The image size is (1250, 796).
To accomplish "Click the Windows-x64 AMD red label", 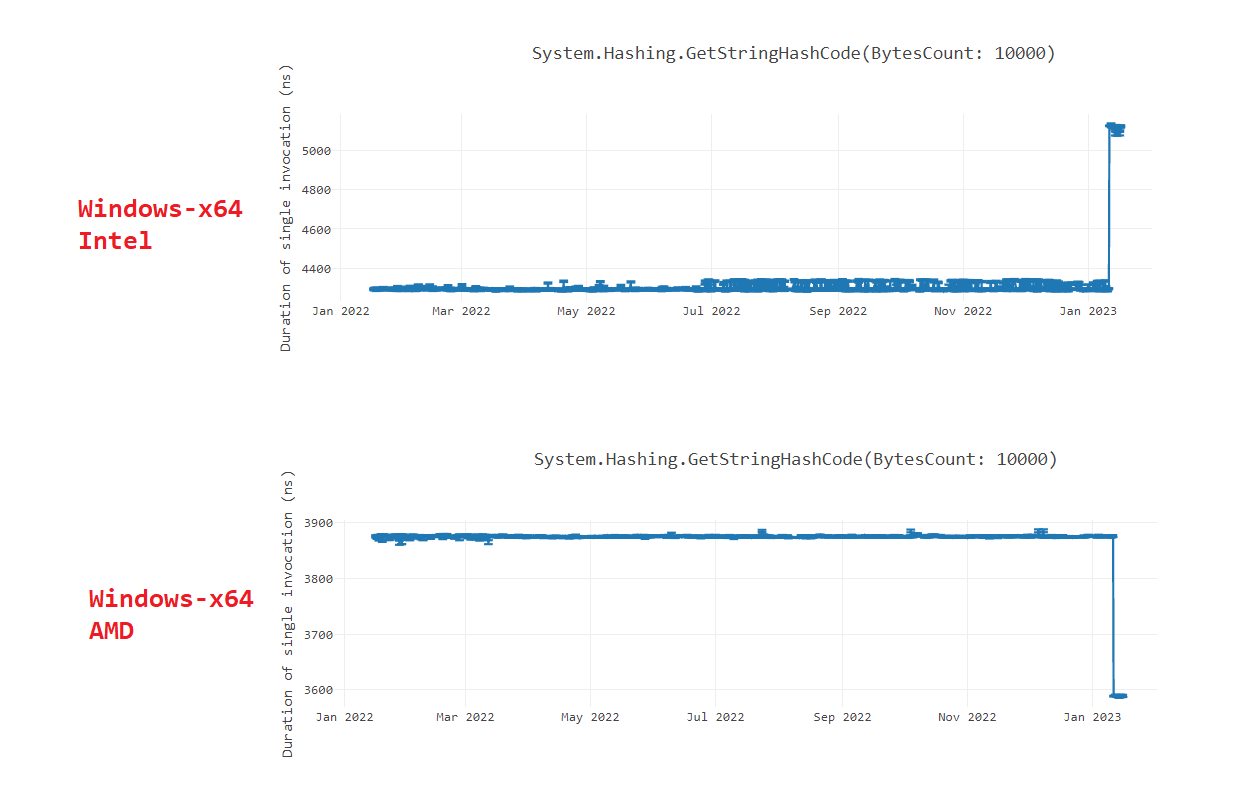I will [x=169, y=615].
